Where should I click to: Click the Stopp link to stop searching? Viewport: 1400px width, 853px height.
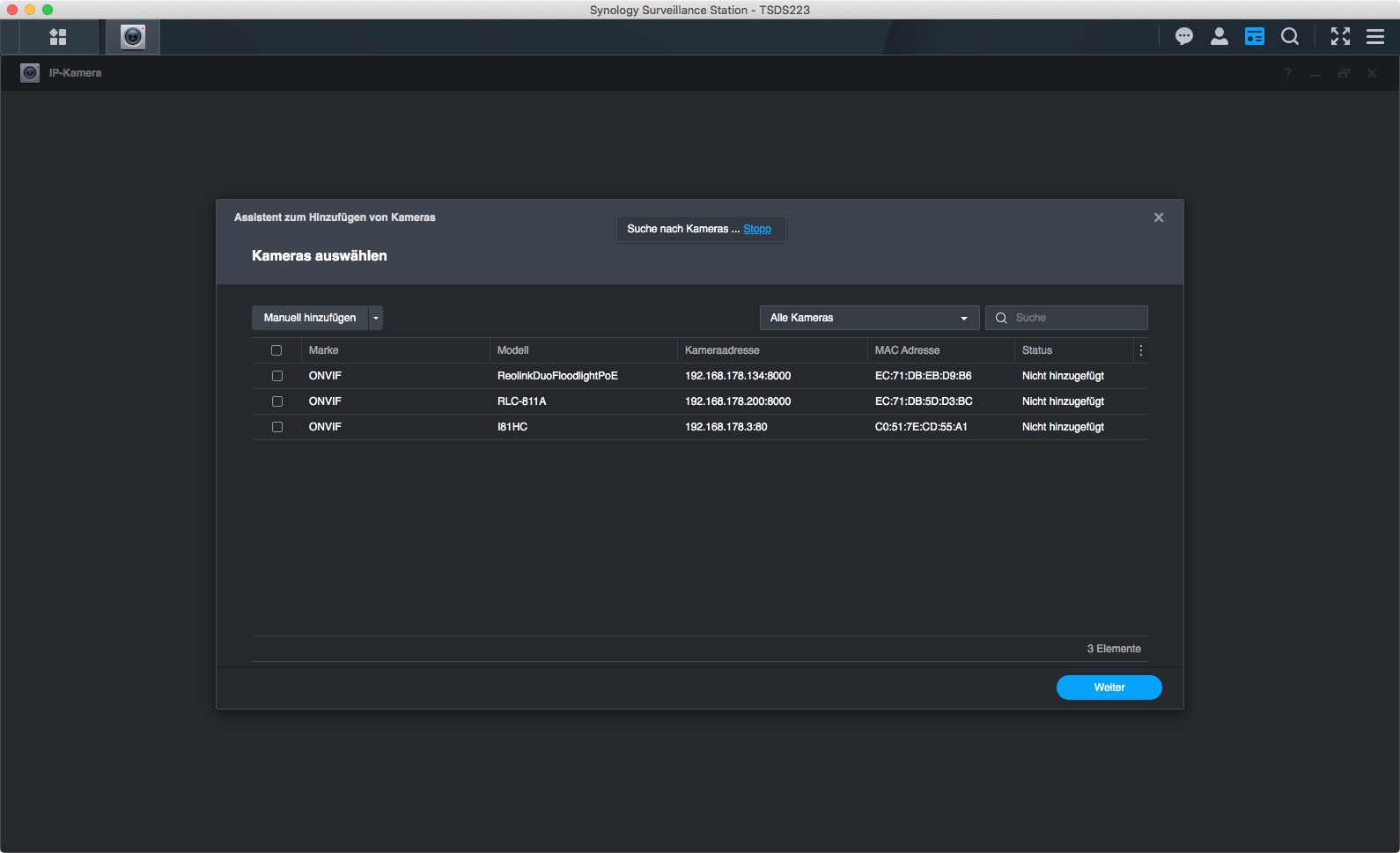(x=757, y=229)
